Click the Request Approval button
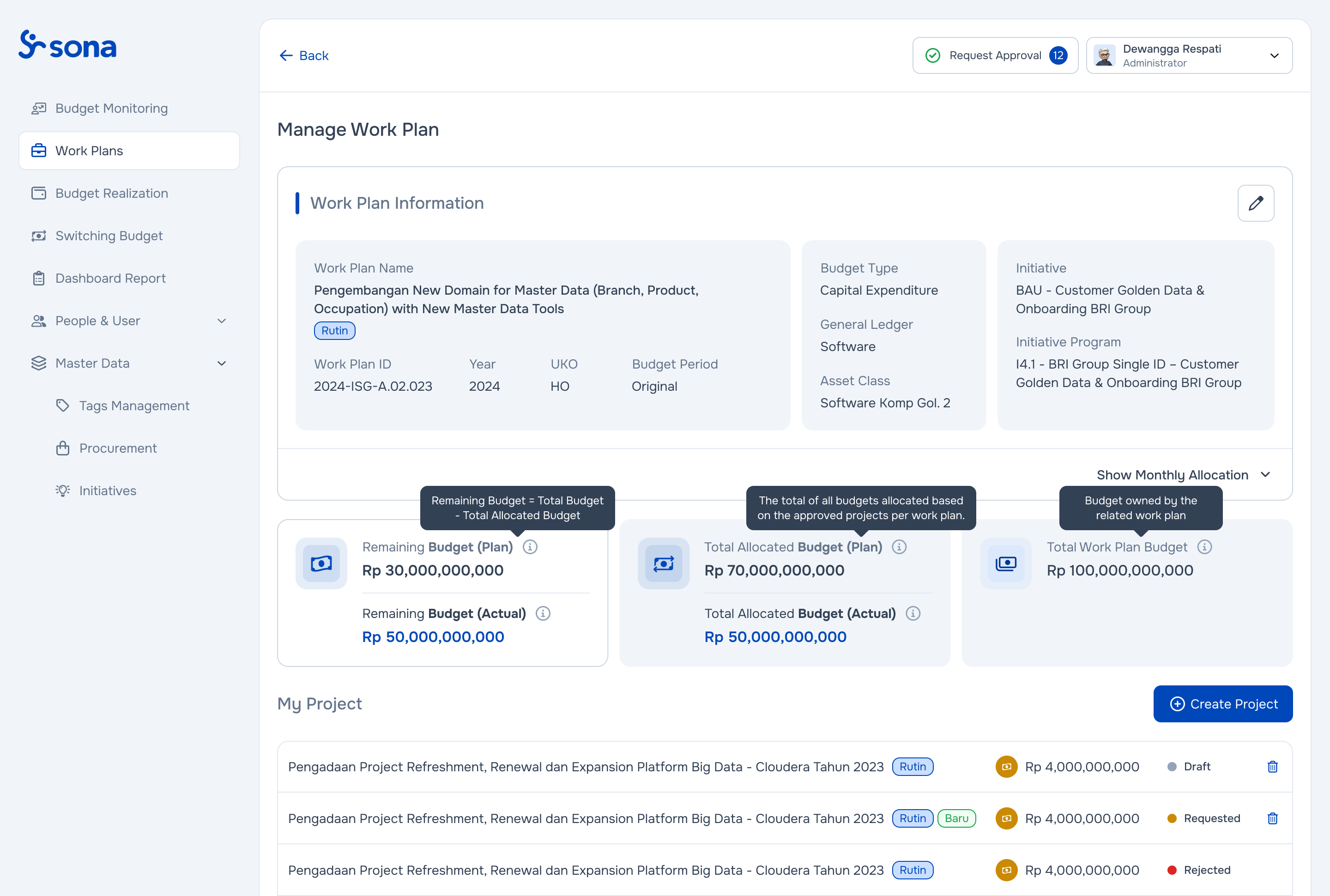This screenshot has height=896, width=1330. [x=995, y=55]
